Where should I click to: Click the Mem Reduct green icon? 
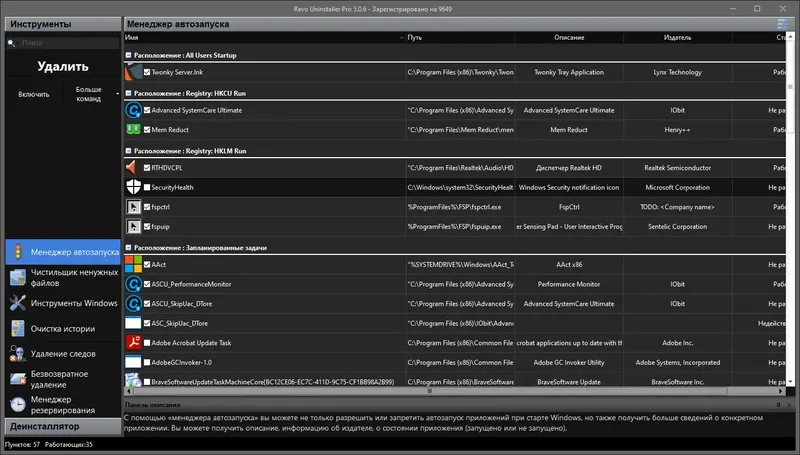tap(133, 130)
